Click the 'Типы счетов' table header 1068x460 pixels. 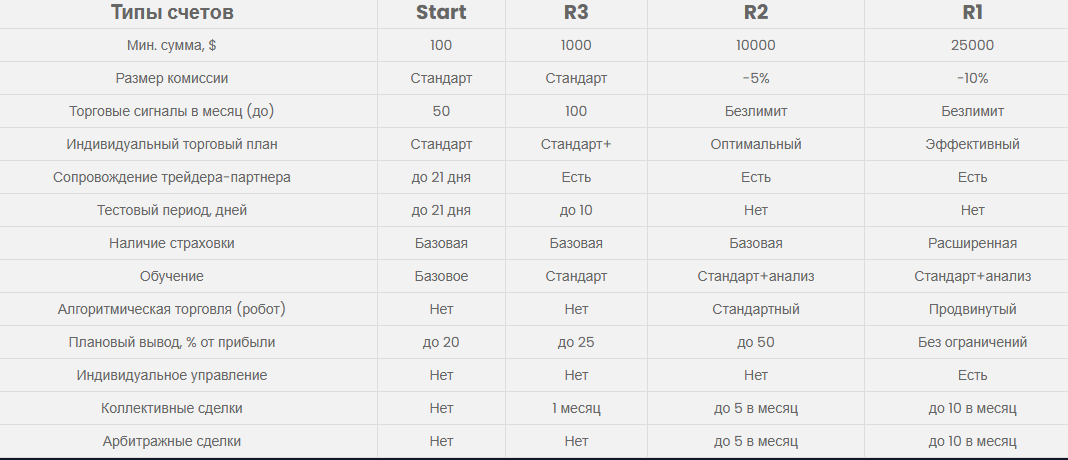172,12
